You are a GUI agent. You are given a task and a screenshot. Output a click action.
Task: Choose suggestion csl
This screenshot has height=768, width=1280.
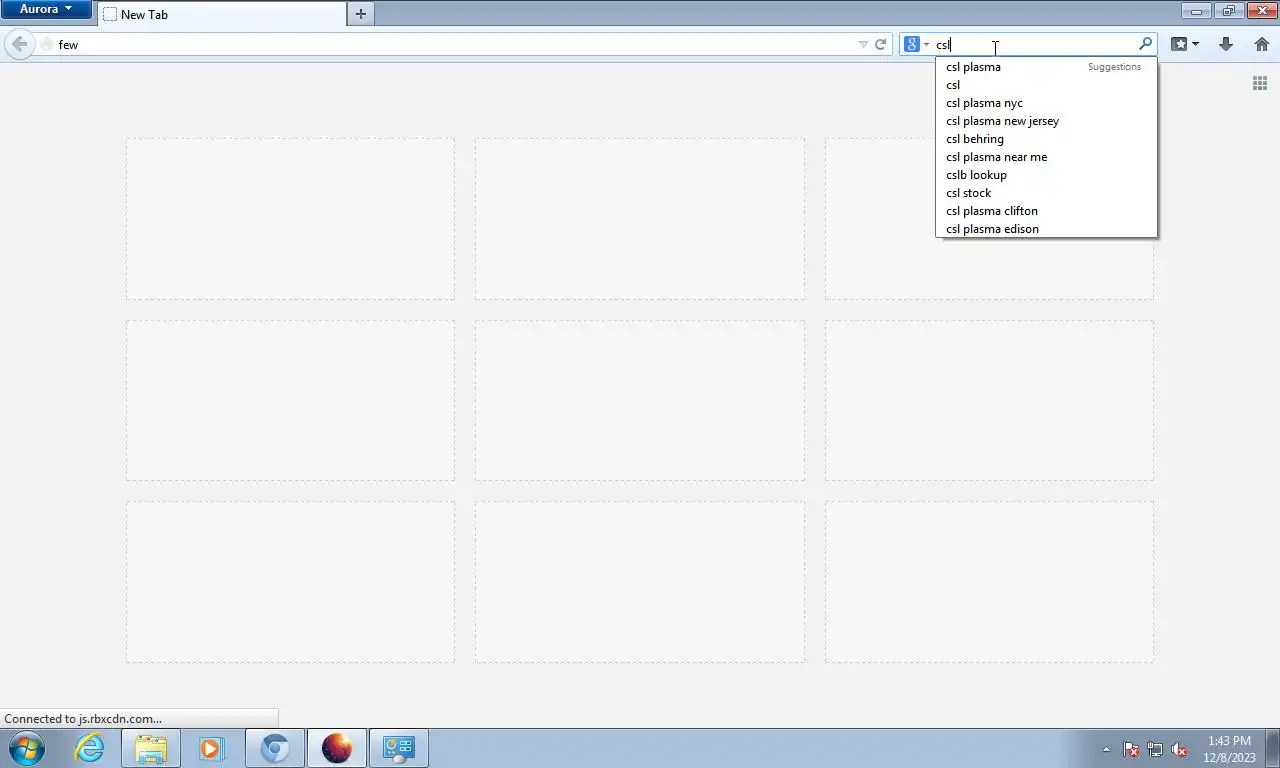point(1046,85)
